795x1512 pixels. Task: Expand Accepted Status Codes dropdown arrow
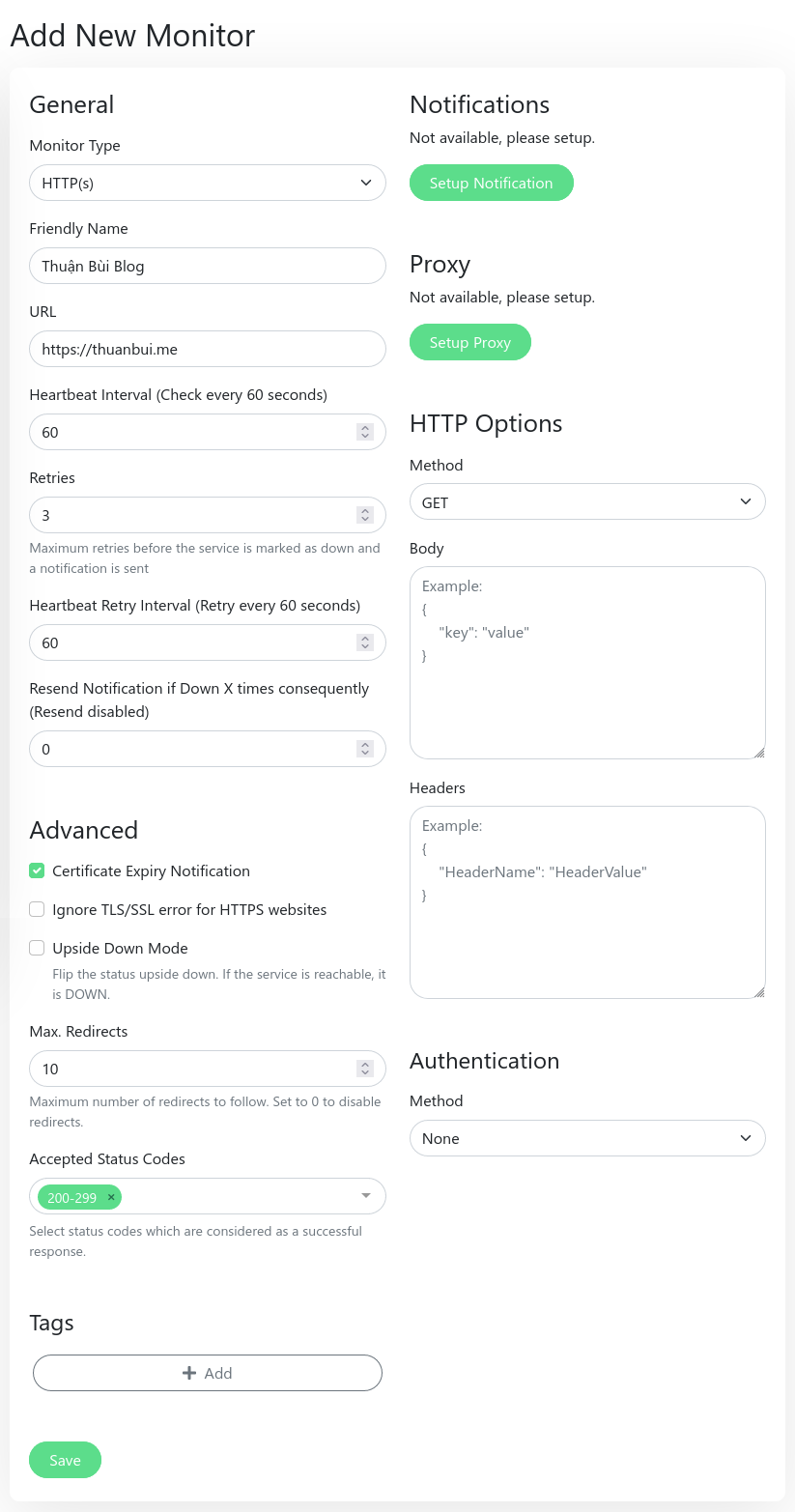pos(366,1196)
